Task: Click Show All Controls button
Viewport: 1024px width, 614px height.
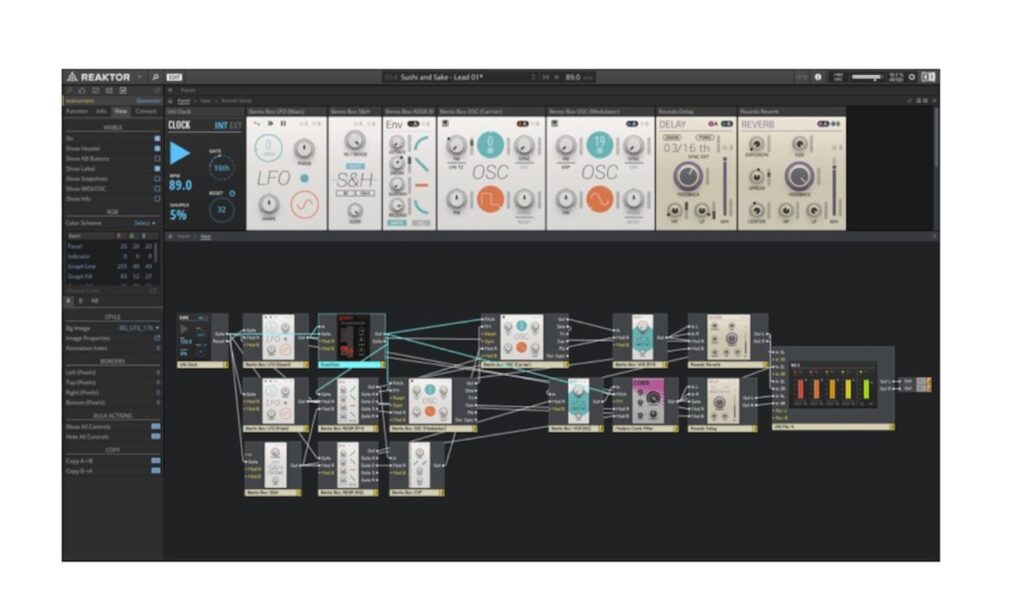Action: point(156,427)
